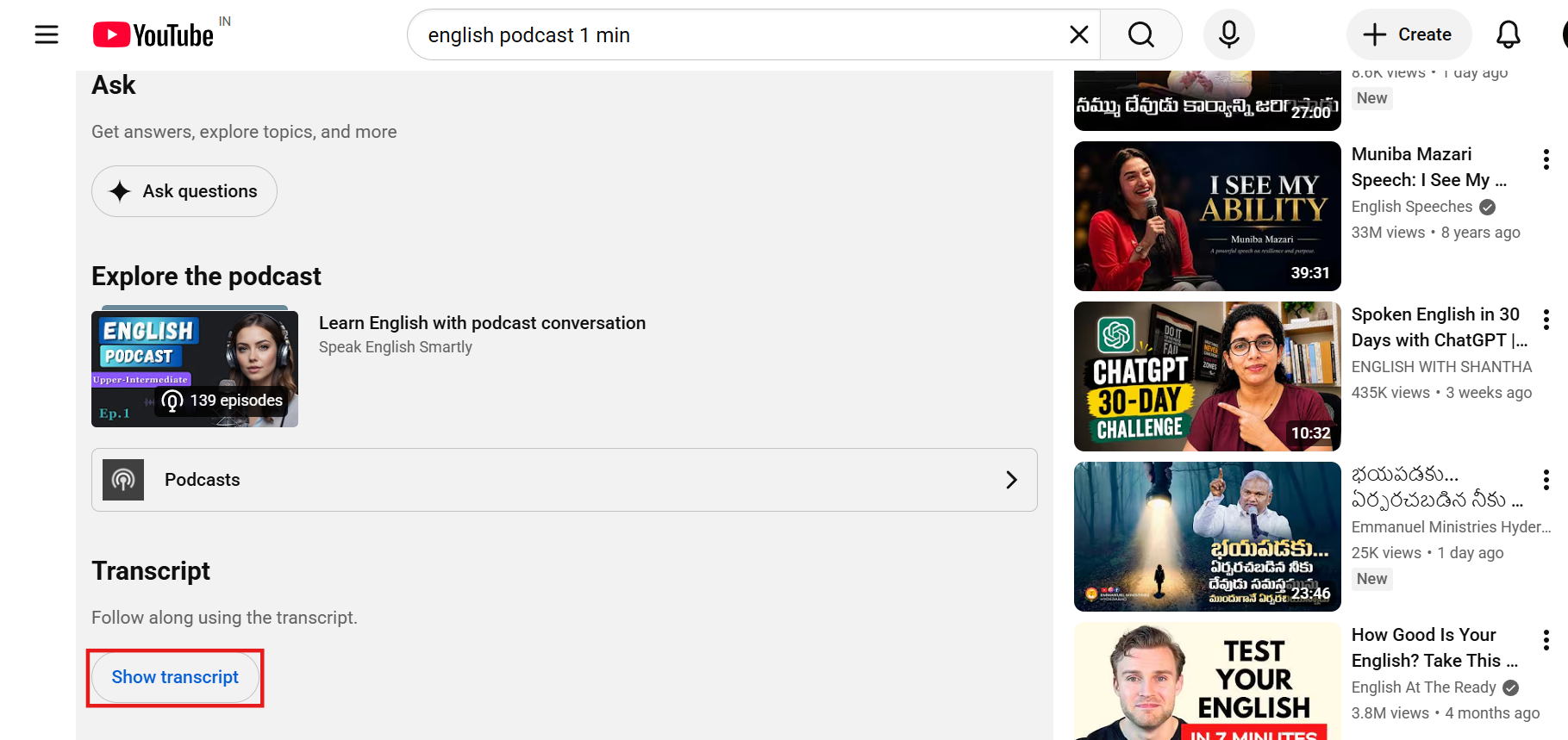Click the Create button
This screenshot has width=1568, height=740.
(1409, 34)
